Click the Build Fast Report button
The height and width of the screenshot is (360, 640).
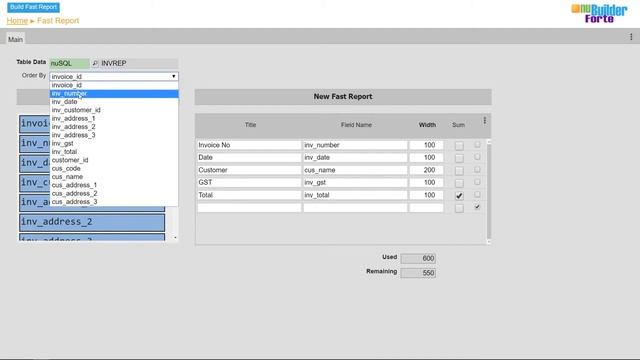(x=33, y=7)
